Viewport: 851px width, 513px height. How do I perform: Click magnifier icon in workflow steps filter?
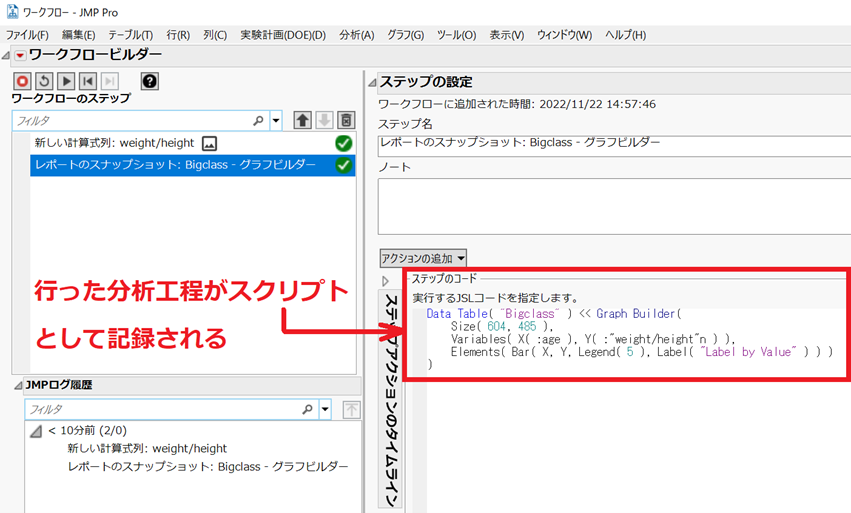click(258, 121)
